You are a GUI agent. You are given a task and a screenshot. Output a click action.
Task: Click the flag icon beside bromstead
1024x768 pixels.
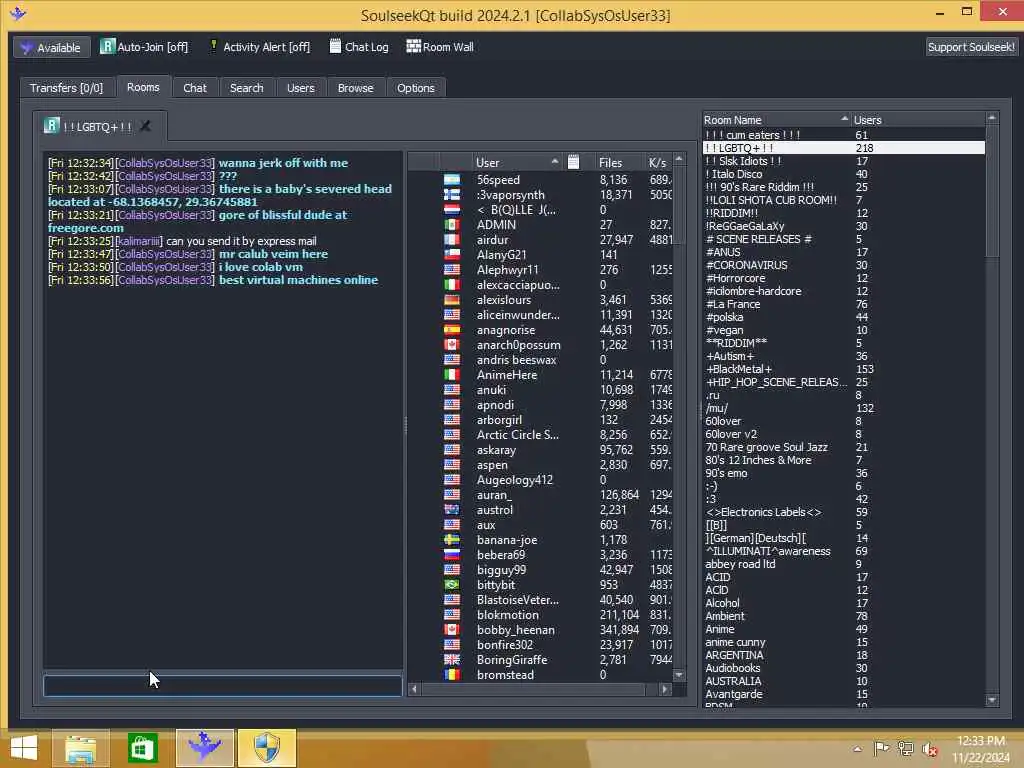click(452, 675)
